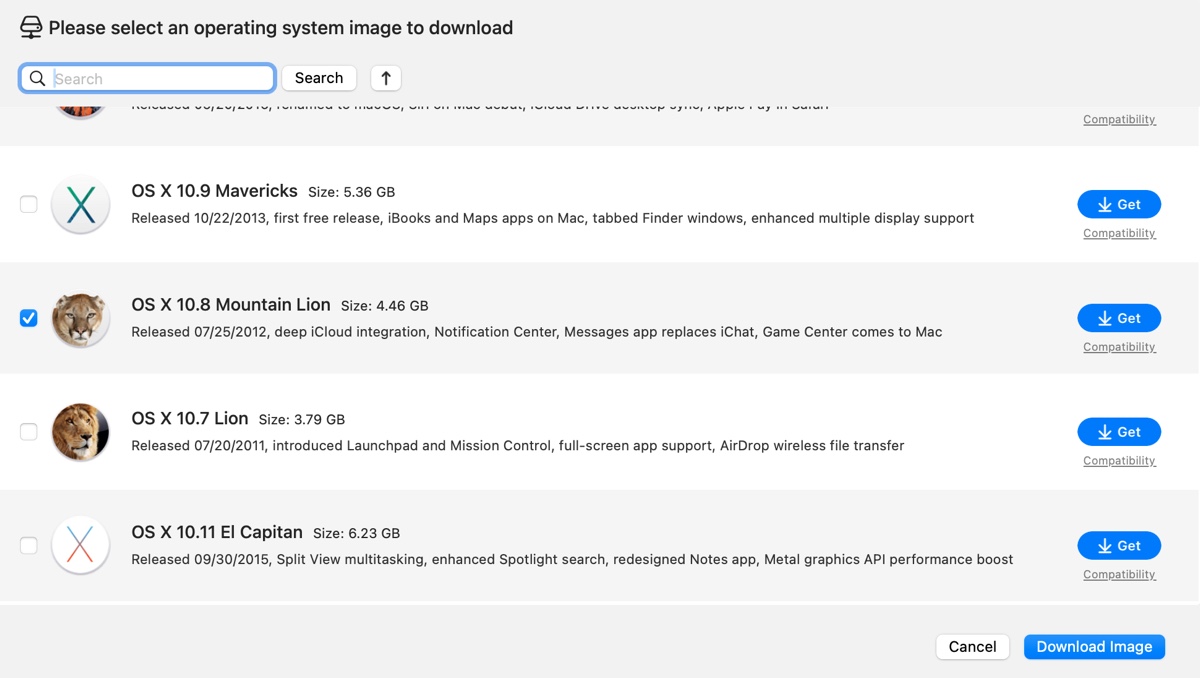The height and width of the screenshot is (678, 1200).
Task: Click the Mountain Lion artwork icon
Action: [x=80, y=319]
